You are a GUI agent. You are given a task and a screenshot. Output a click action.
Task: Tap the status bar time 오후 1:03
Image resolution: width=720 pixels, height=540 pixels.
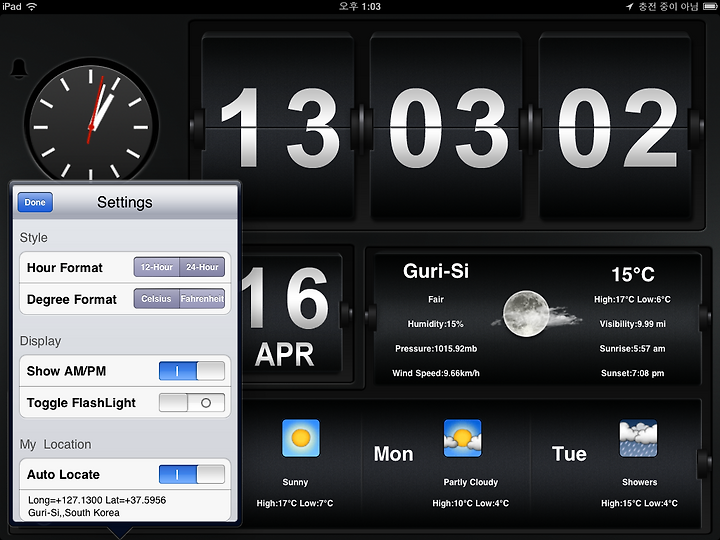click(360, 6)
